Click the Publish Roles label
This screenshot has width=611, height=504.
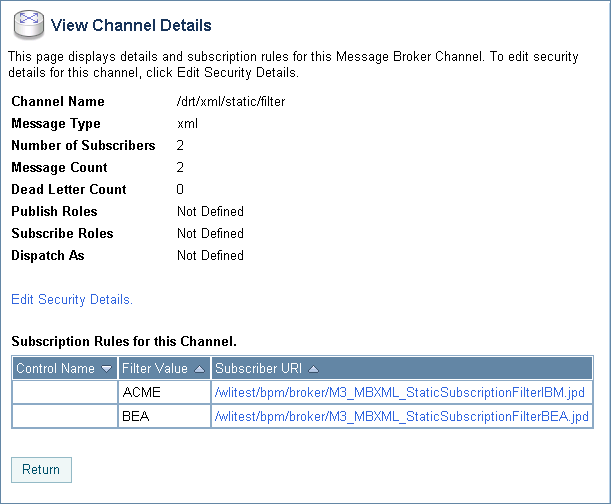55,211
